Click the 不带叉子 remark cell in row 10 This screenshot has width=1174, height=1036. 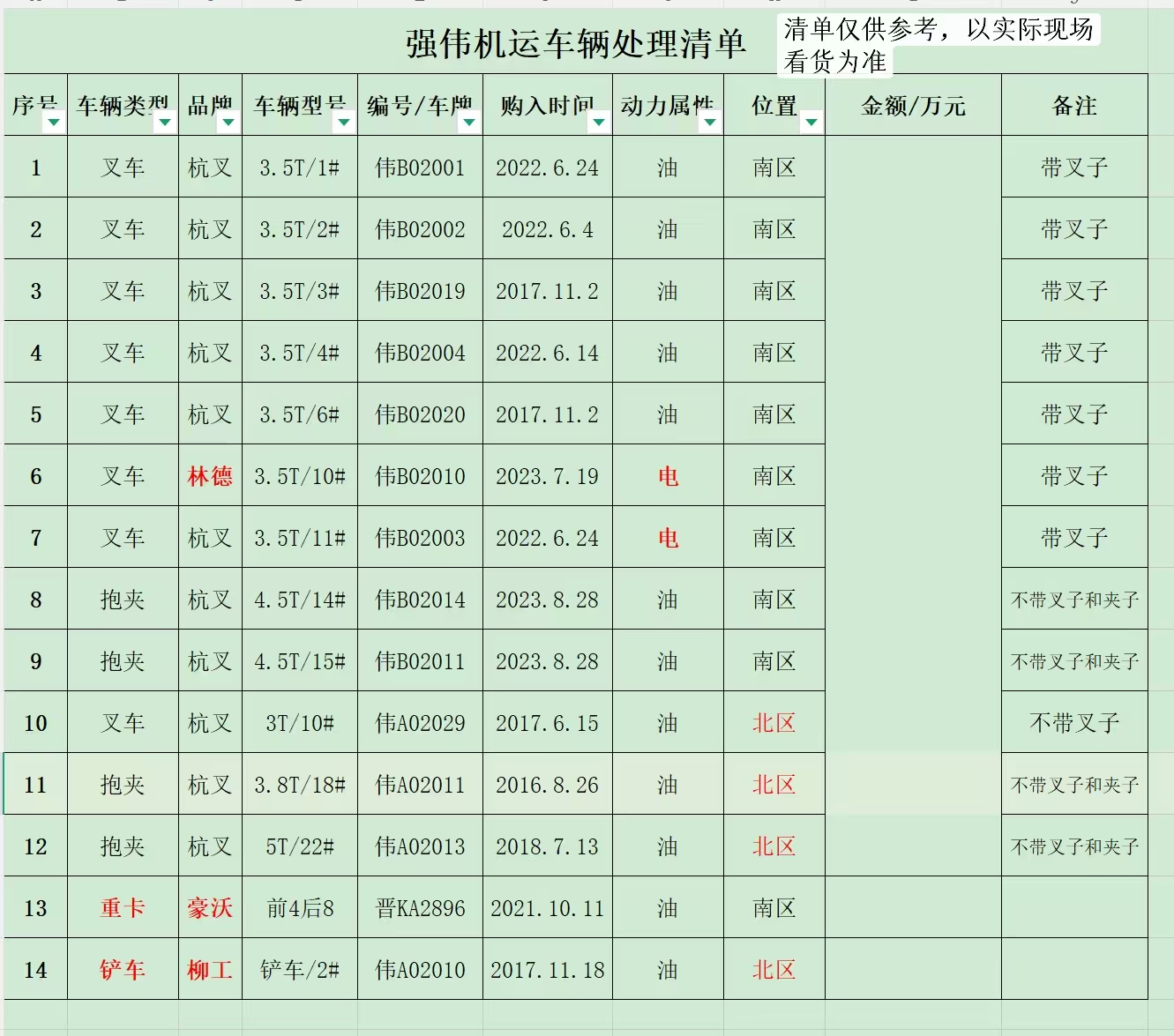tap(1074, 723)
